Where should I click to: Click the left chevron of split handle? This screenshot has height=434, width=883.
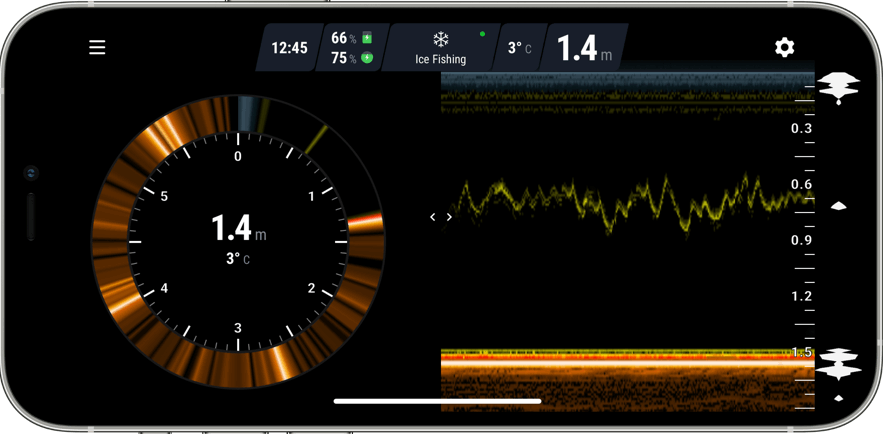(432, 217)
